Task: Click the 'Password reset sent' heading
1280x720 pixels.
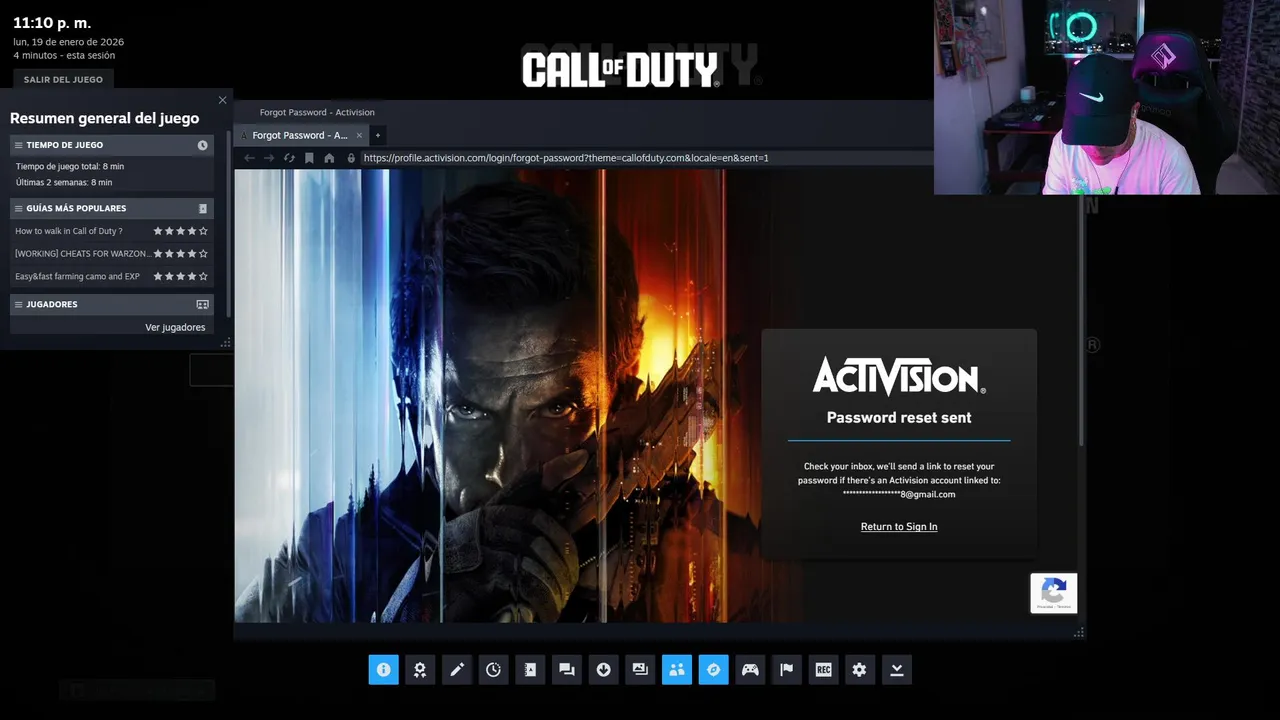Action: click(899, 418)
